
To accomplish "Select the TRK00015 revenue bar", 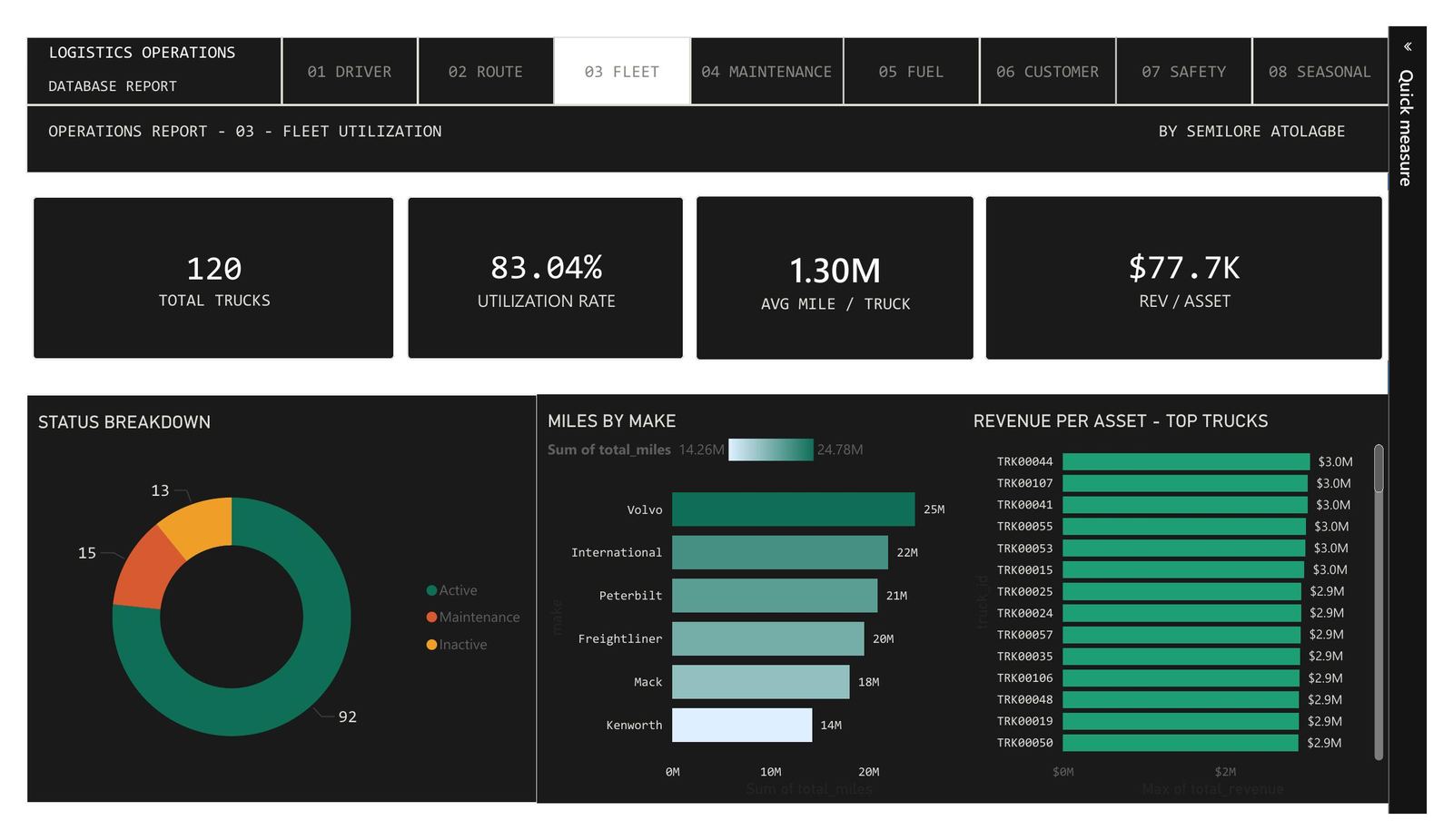I will pos(1183,569).
